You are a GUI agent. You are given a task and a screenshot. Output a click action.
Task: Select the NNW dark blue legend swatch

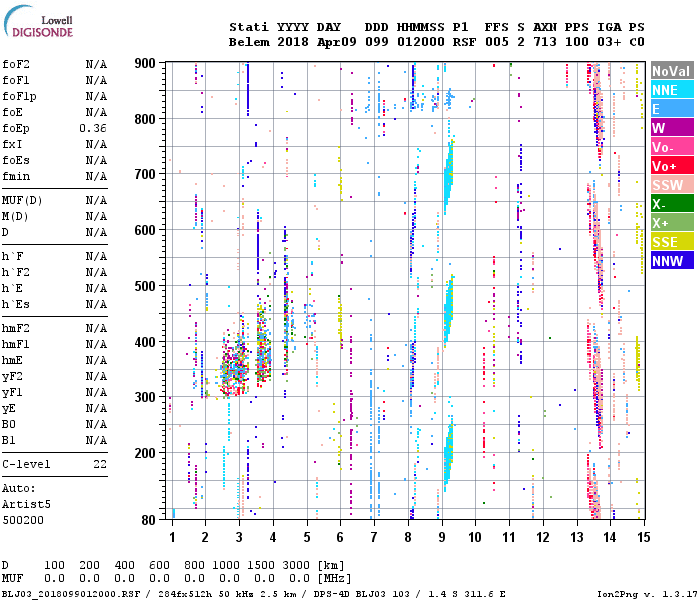click(x=672, y=261)
